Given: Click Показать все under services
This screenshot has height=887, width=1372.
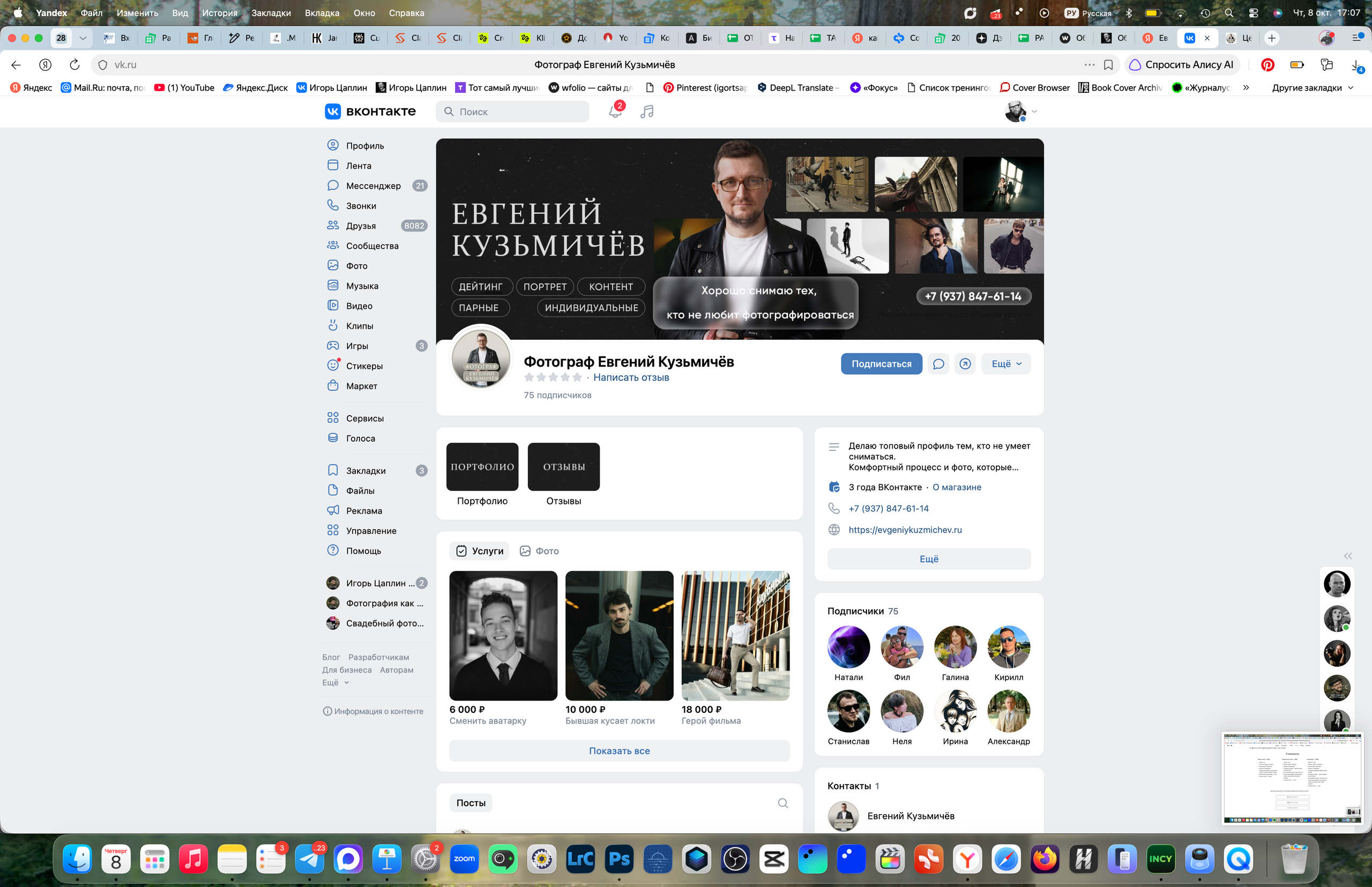Looking at the screenshot, I should tap(619, 750).
